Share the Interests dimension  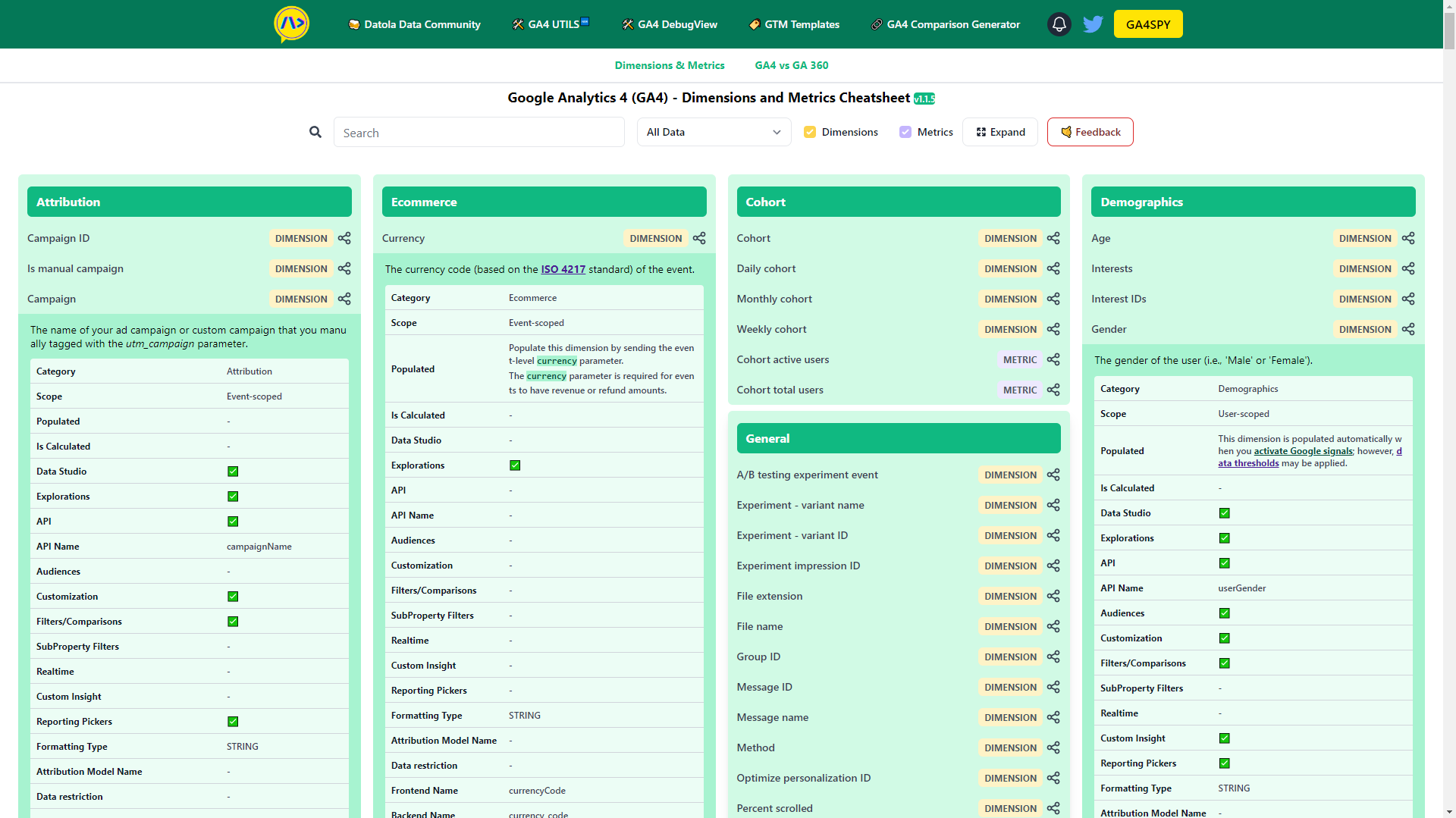1408,268
